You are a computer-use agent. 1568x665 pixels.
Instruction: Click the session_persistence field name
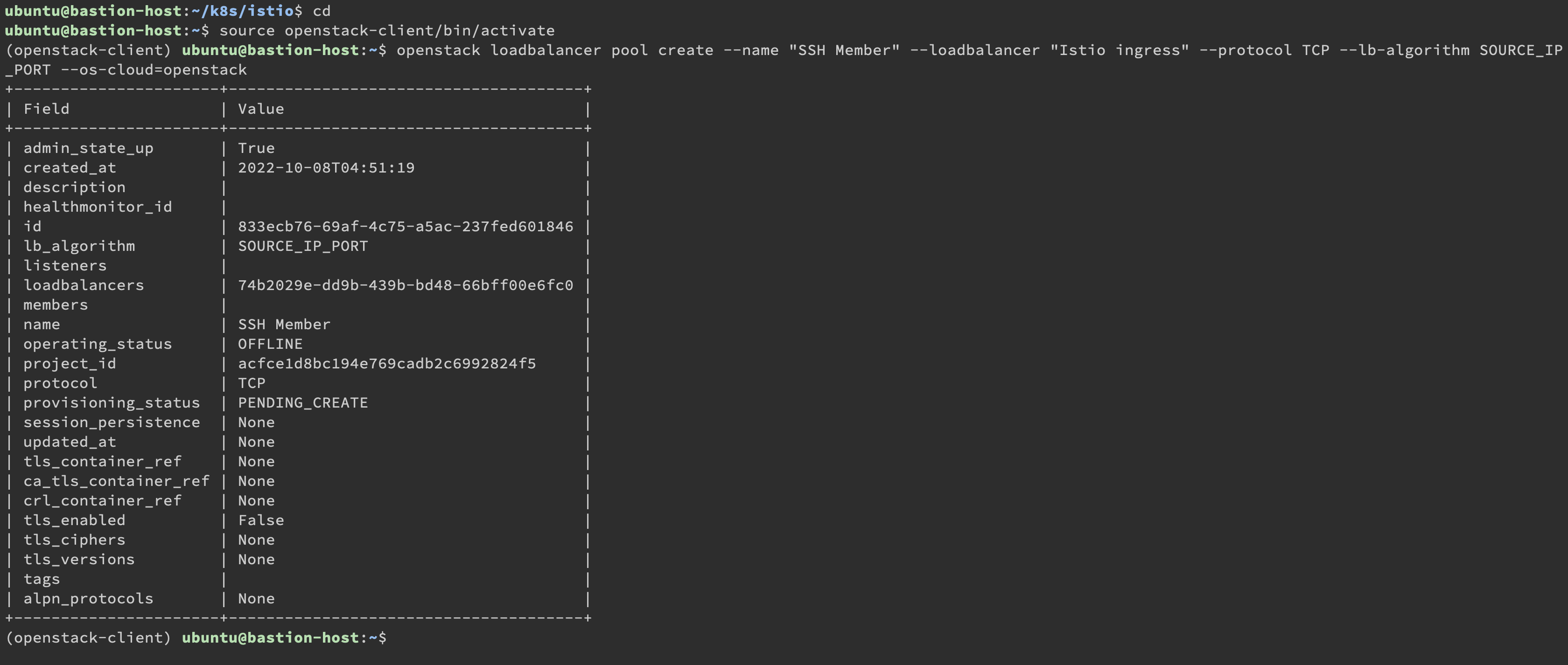(x=112, y=423)
